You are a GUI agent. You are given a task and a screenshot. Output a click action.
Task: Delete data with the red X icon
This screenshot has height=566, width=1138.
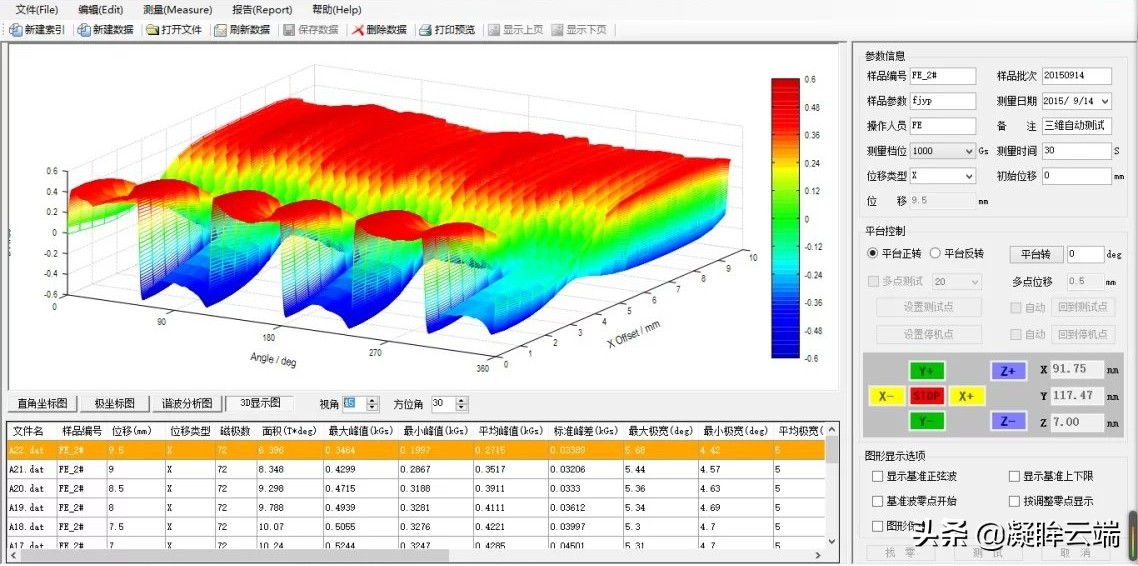pyautogui.click(x=358, y=30)
